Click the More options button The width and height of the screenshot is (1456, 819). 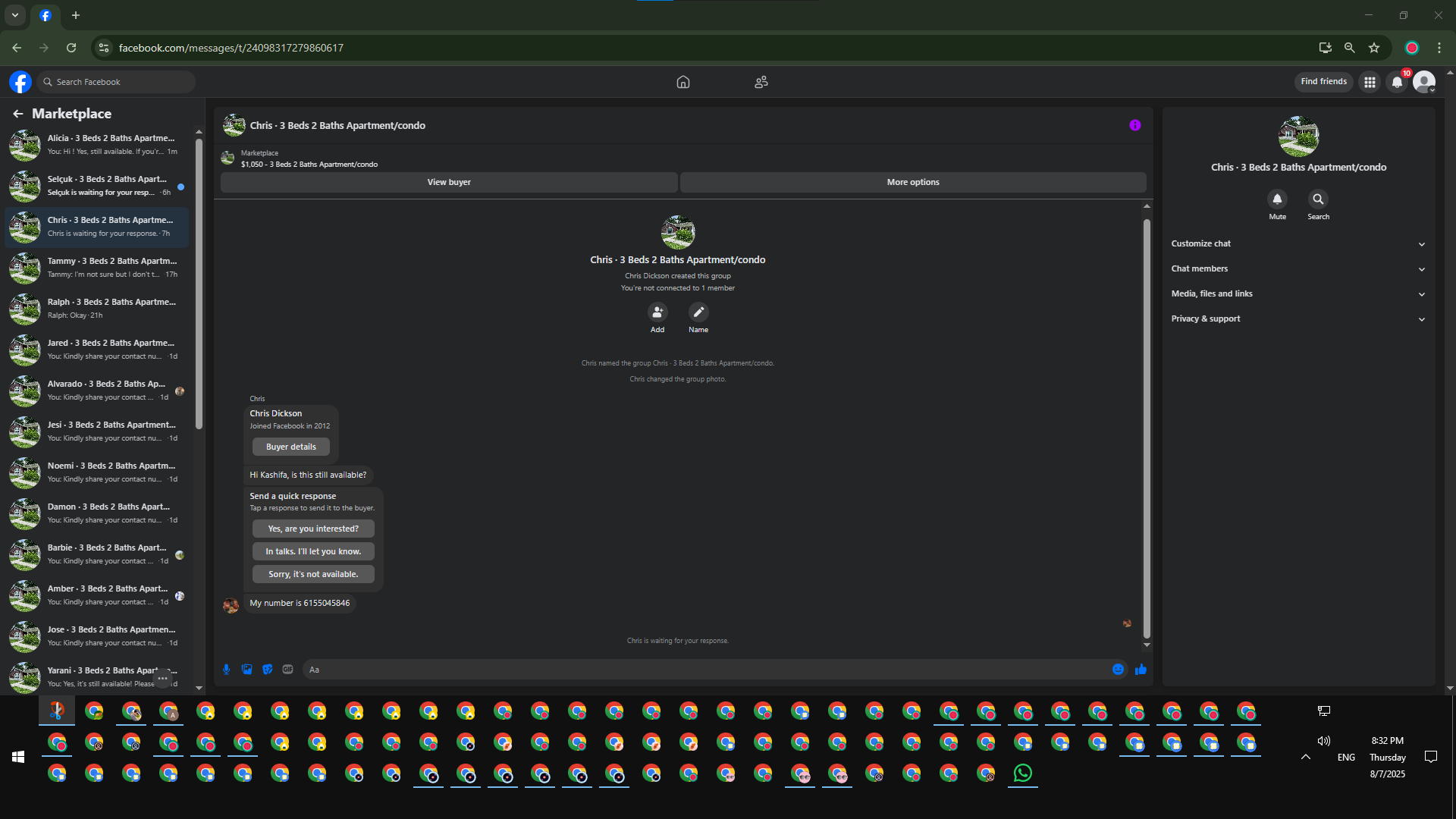913,182
